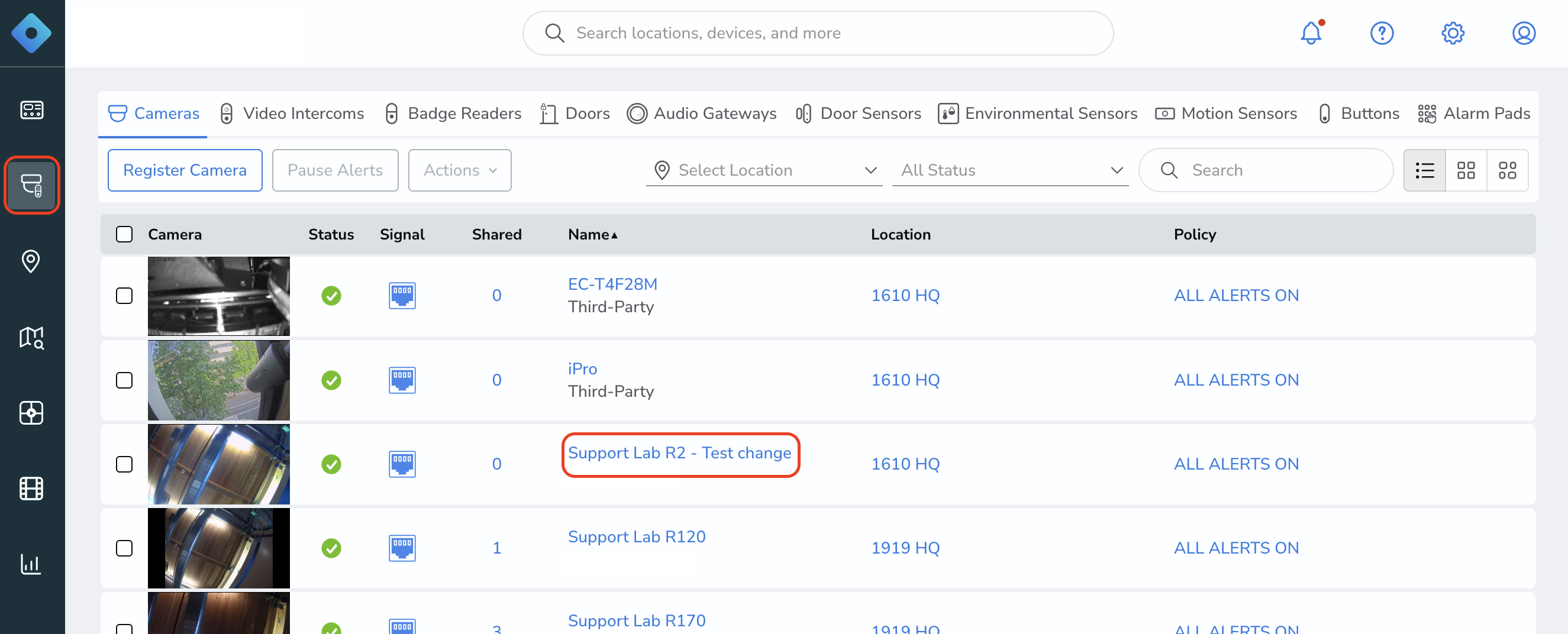
Task: Click the Pause Alerts button
Action: [x=335, y=170]
